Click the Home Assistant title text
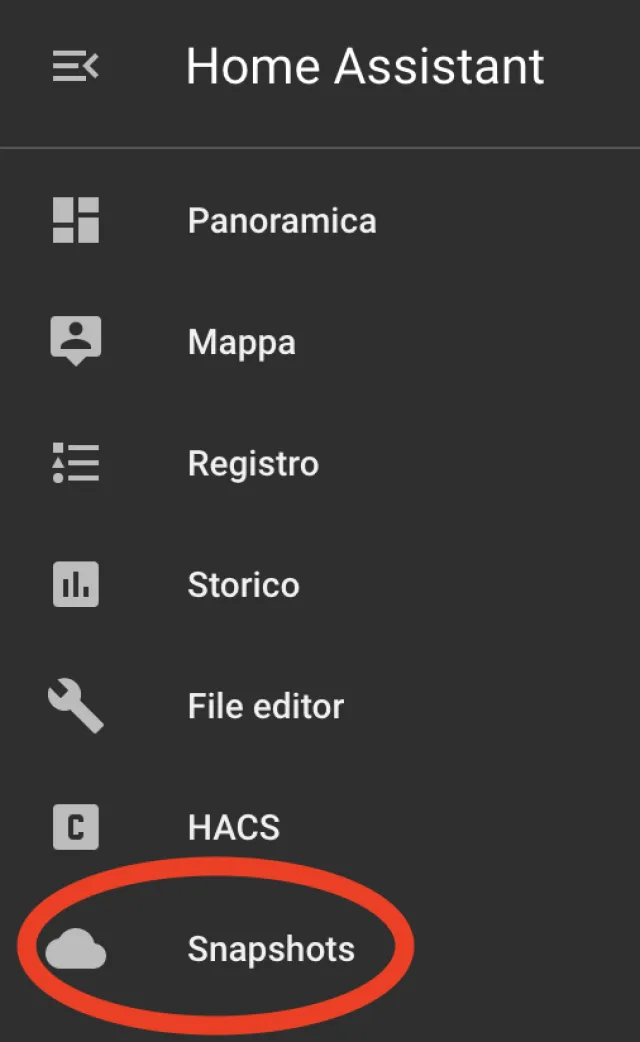640x1042 pixels. pyautogui.click(x=365, y=67)
